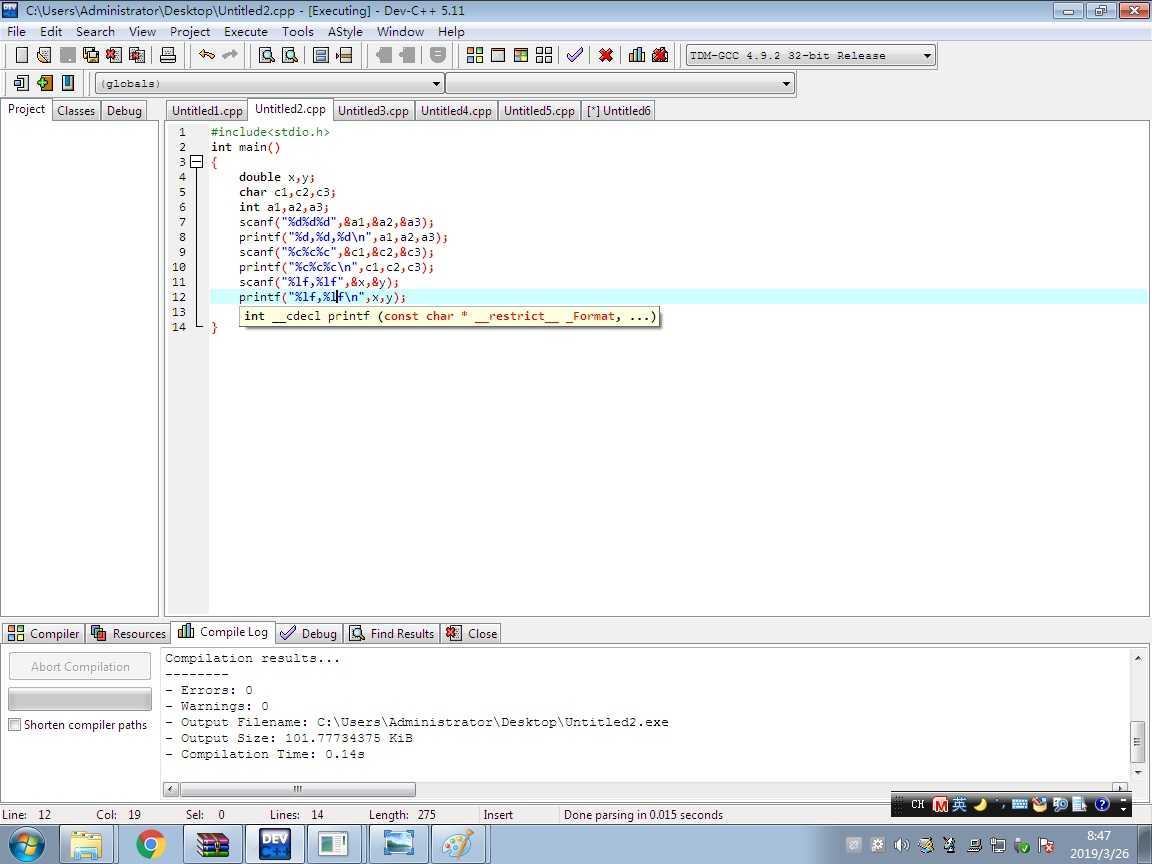This screenshot has height=864, width=1152.
Task: Click the Close bottom panel tab
Action: click(472, 633)
